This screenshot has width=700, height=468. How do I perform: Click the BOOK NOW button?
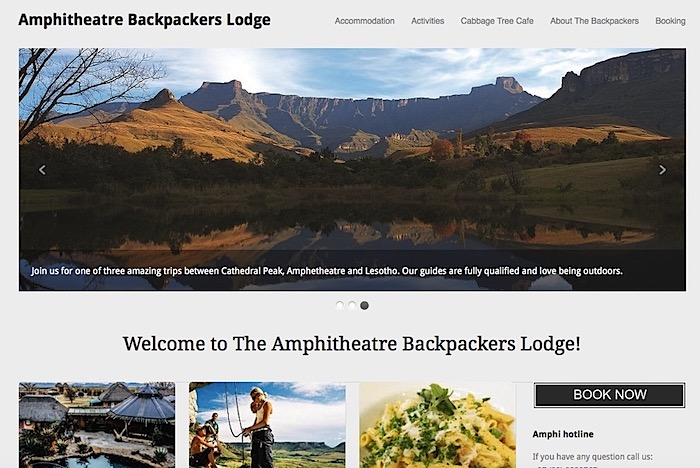[609, 395]
